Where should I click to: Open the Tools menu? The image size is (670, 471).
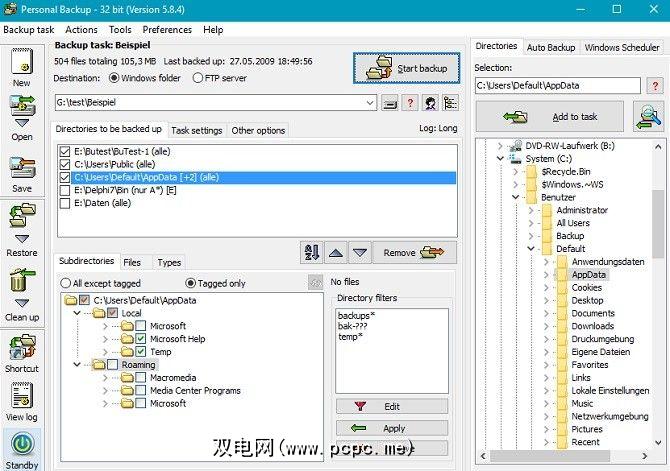[120, 29]
